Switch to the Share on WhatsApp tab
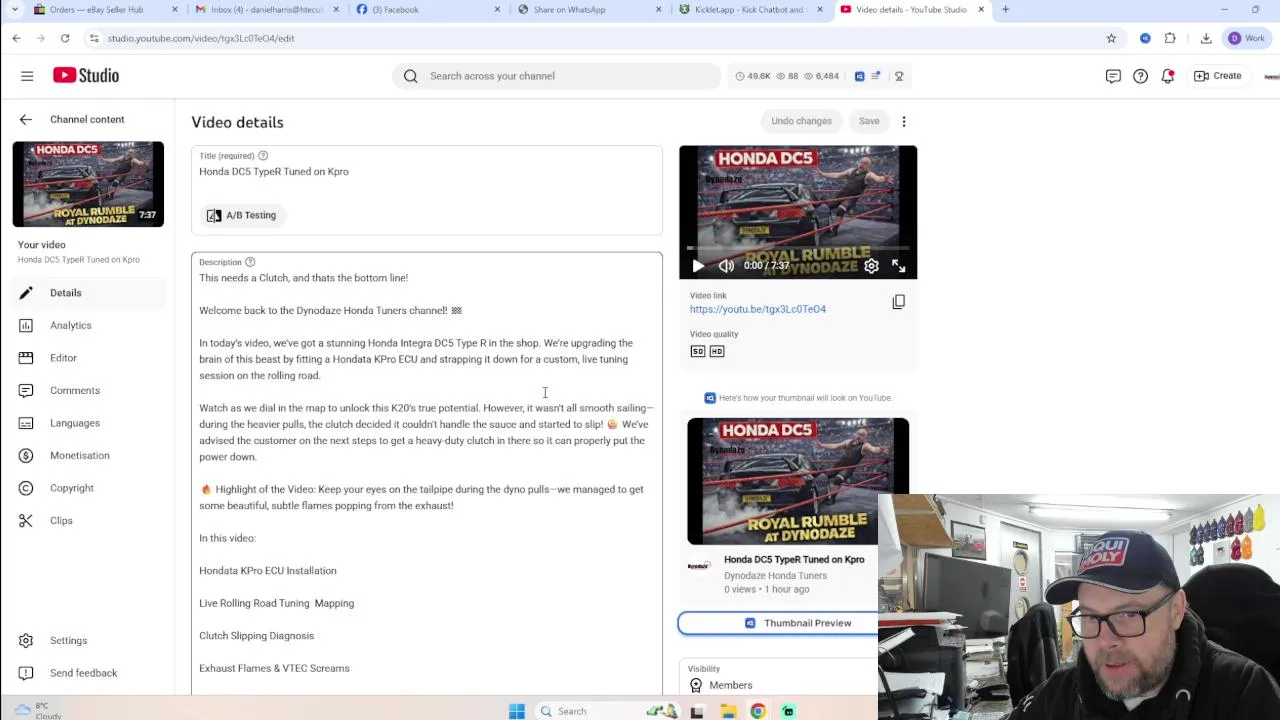 coord(590,10)
